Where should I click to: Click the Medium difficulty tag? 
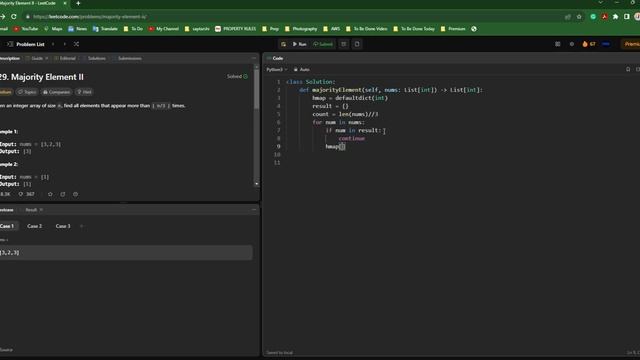coord(6,92)
